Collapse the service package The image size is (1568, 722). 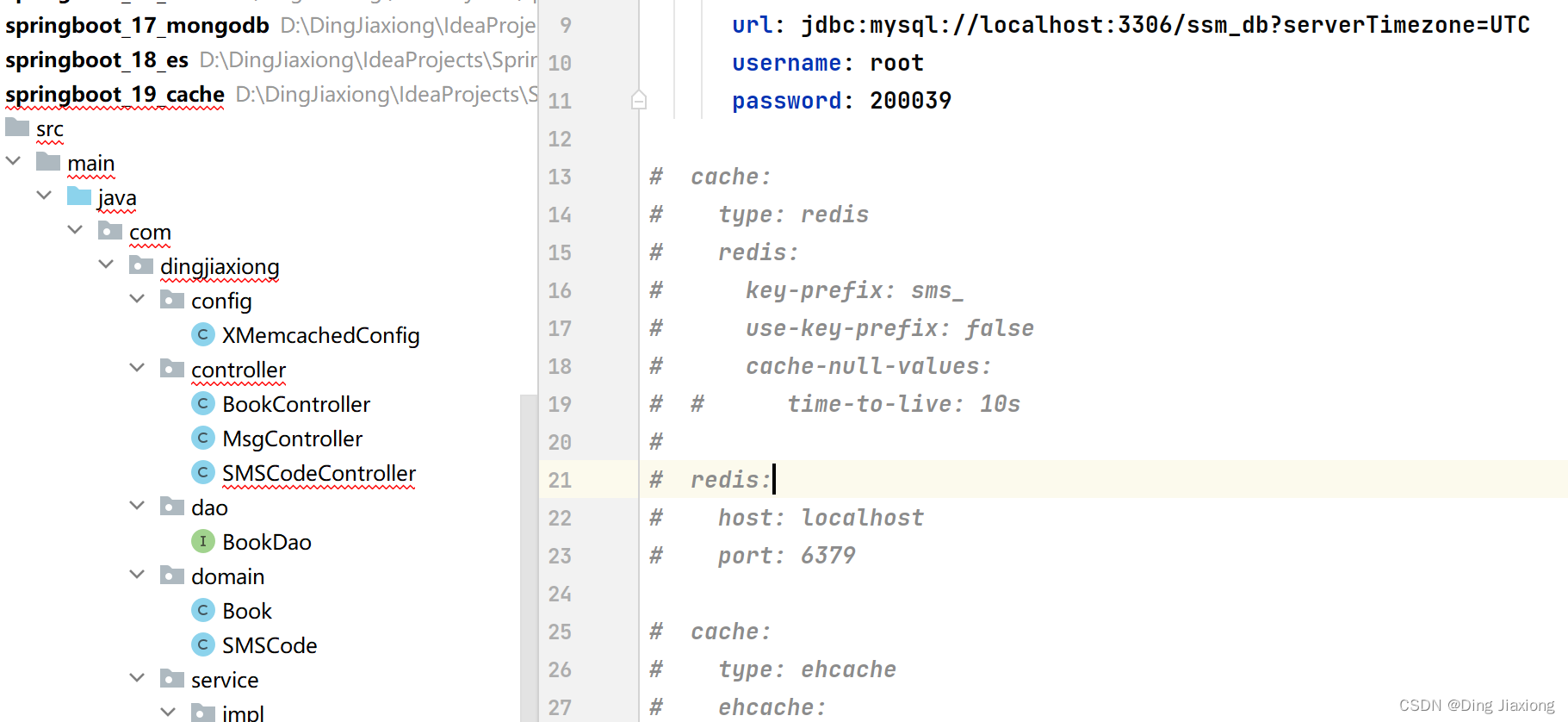click(137, 678)
